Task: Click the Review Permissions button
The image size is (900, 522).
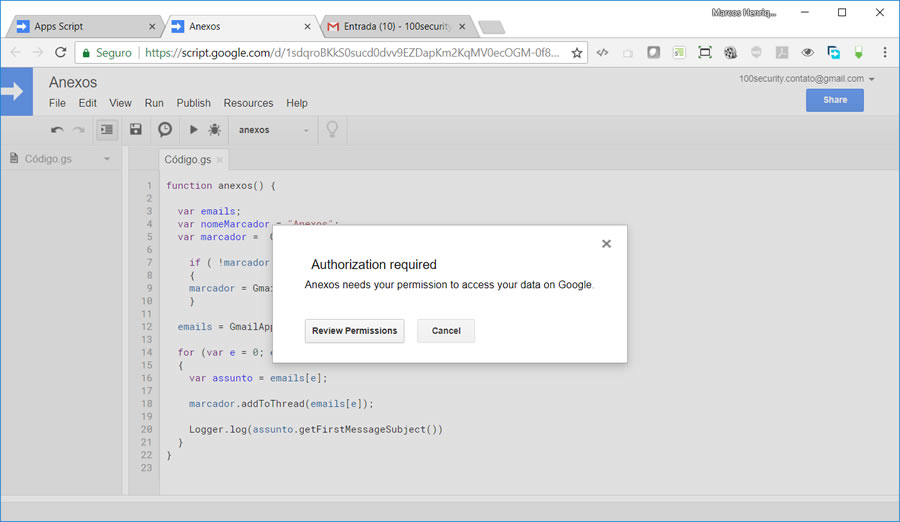Action: click(x=354, y=331)
